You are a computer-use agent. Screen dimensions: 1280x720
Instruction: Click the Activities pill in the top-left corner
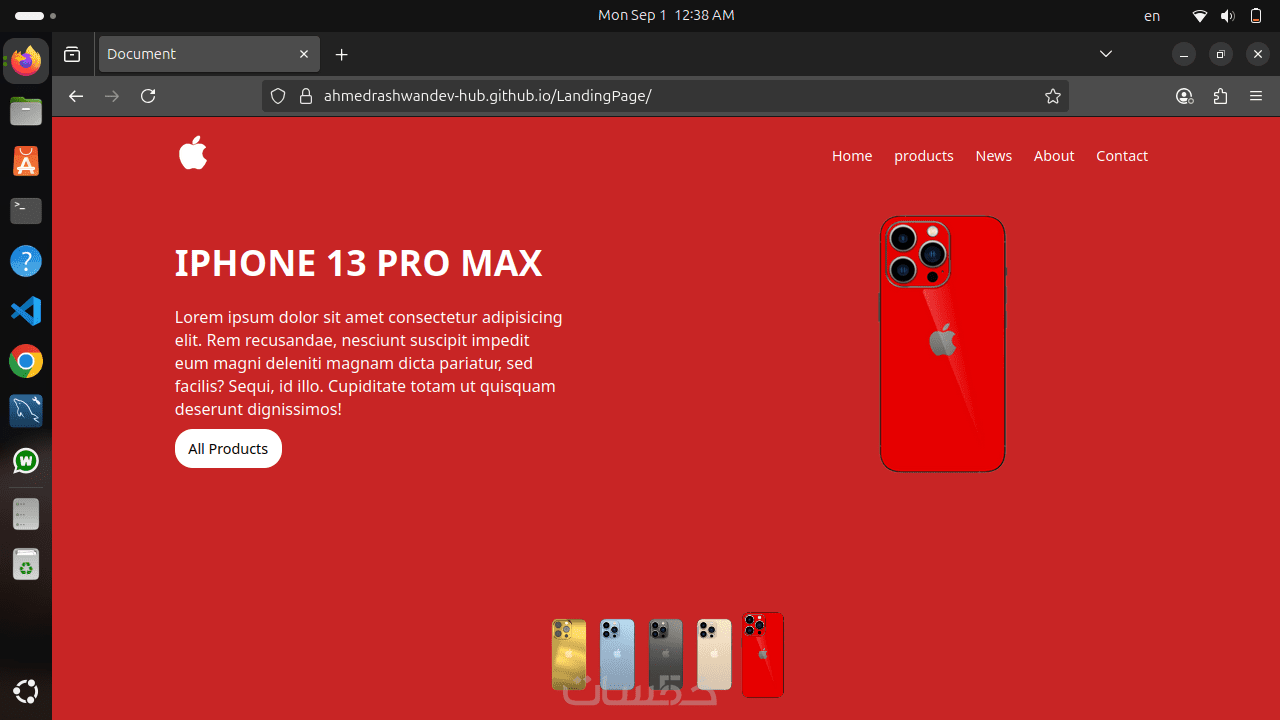click(35, 16)
